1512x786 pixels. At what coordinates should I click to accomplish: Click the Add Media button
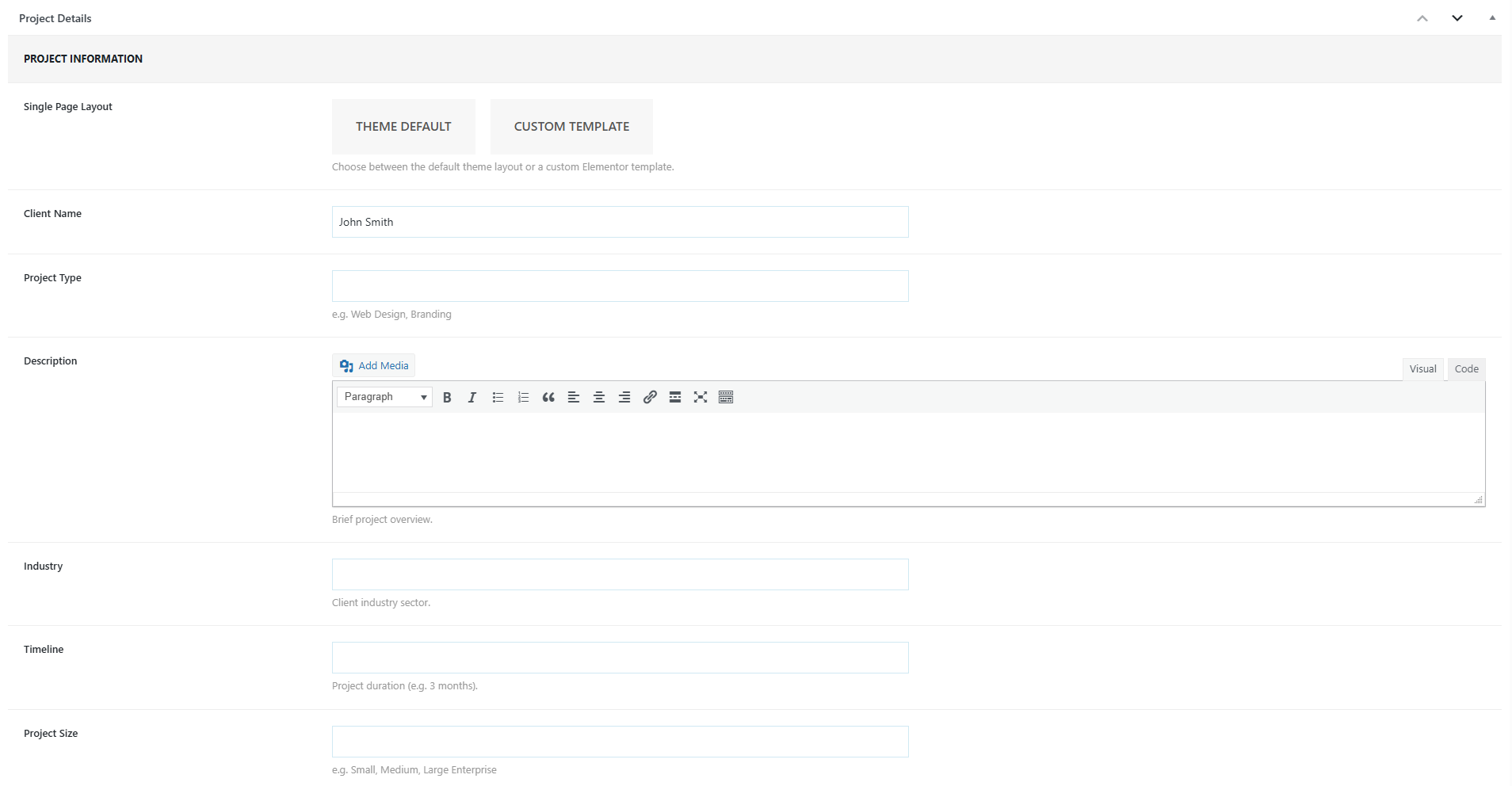(374, 365)
